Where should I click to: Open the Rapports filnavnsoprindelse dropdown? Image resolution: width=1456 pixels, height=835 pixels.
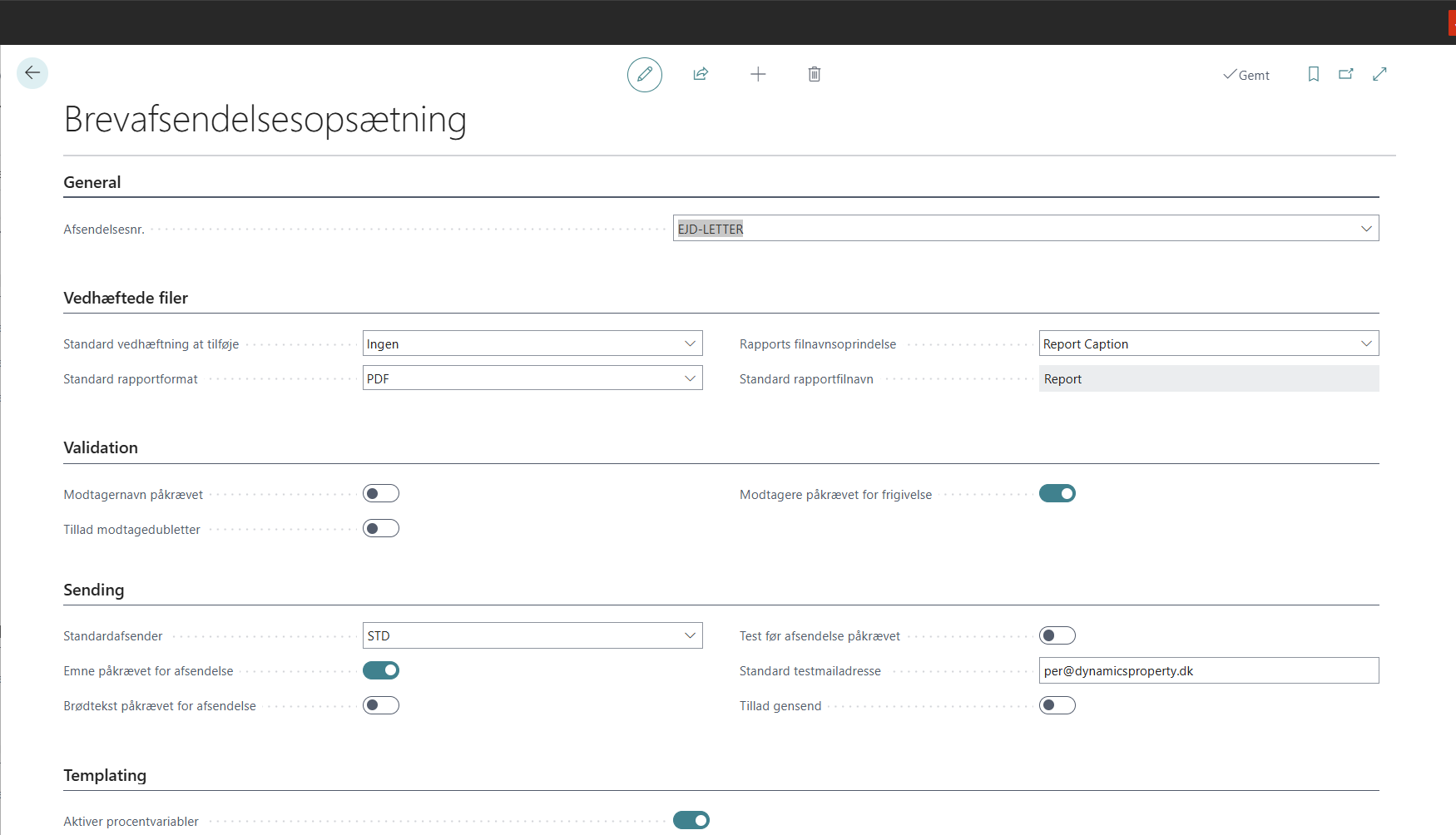1366,343
